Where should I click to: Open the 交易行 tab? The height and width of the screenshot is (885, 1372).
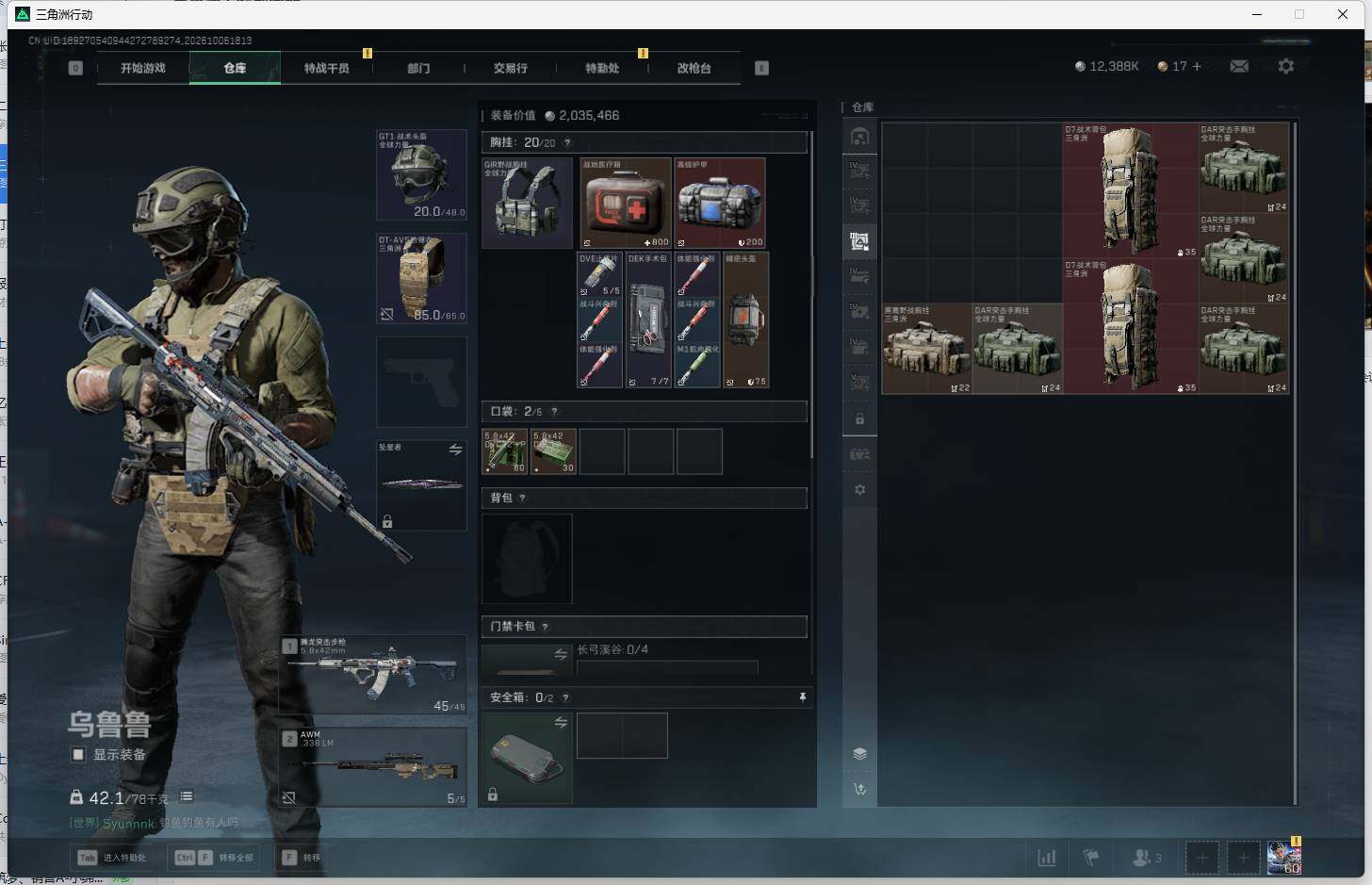[x=510, y=68]
